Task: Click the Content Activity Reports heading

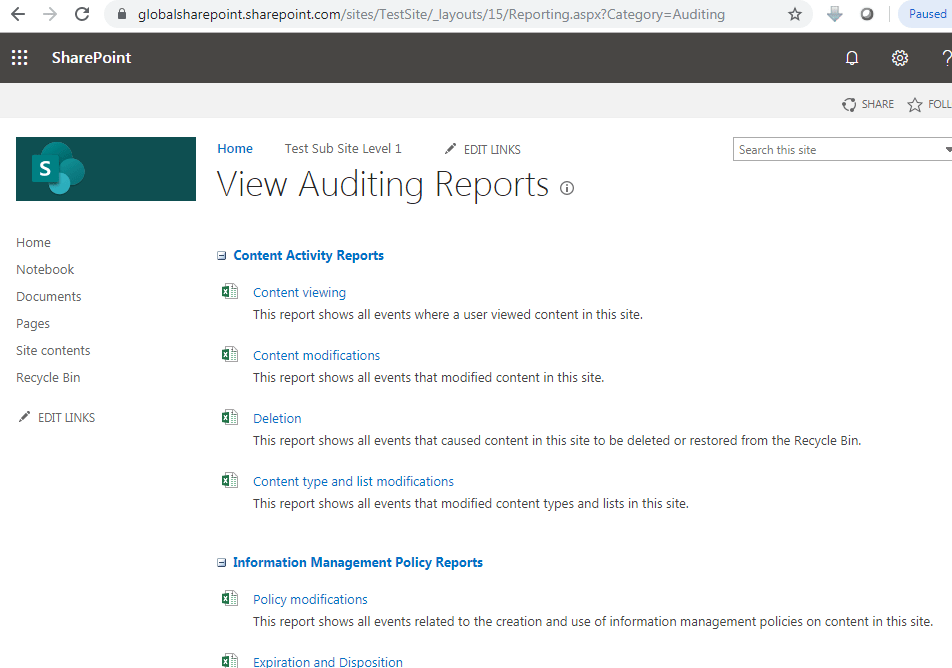Action: (x=308, y=256)
